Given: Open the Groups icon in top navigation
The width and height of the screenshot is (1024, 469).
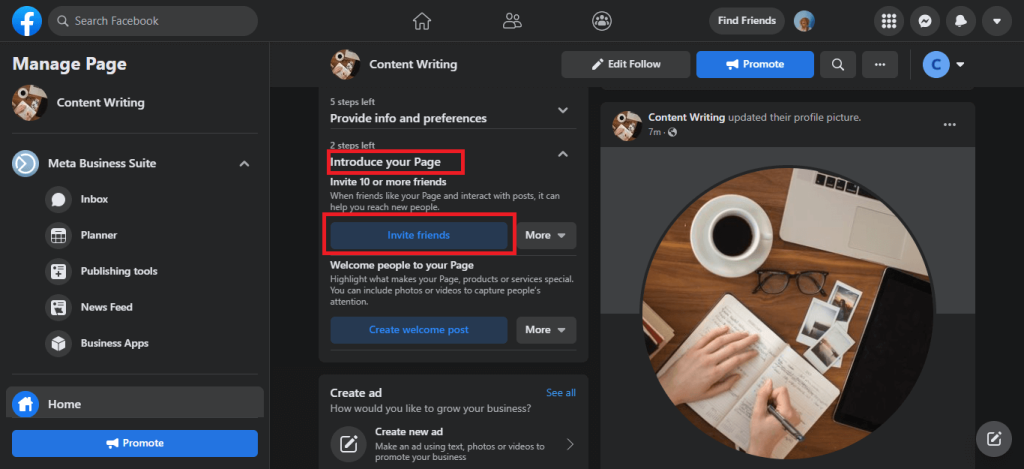Looking at the screenshot, I should tap(601, 21).
